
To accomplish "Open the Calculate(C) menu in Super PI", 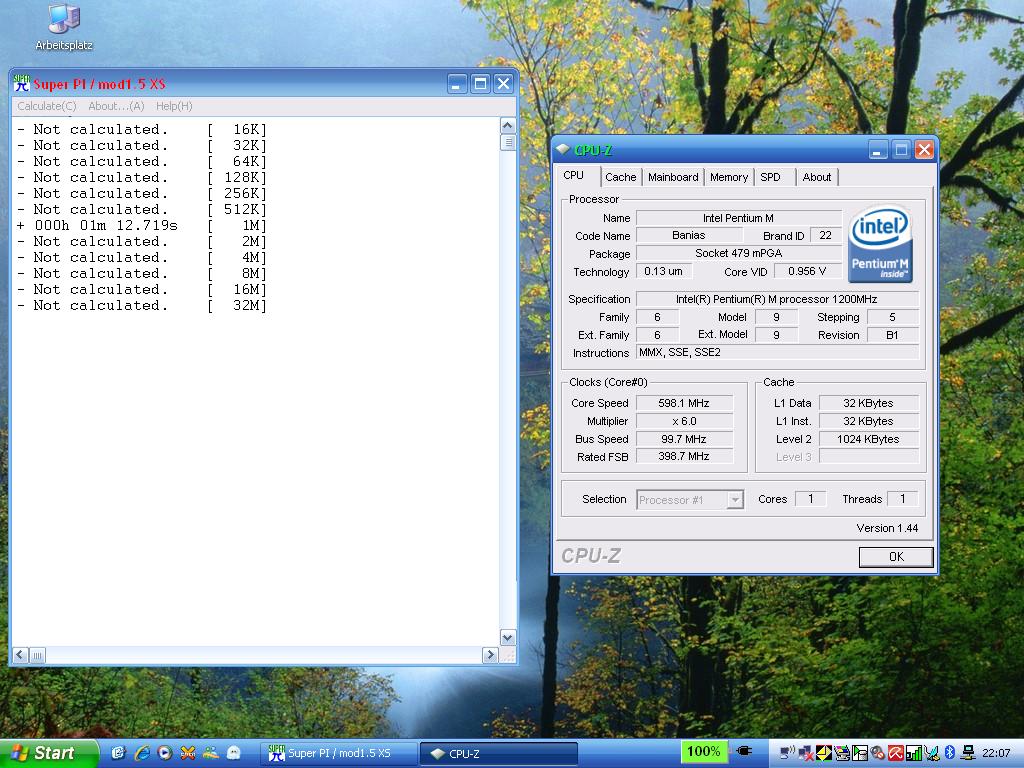I will (47, 106).
